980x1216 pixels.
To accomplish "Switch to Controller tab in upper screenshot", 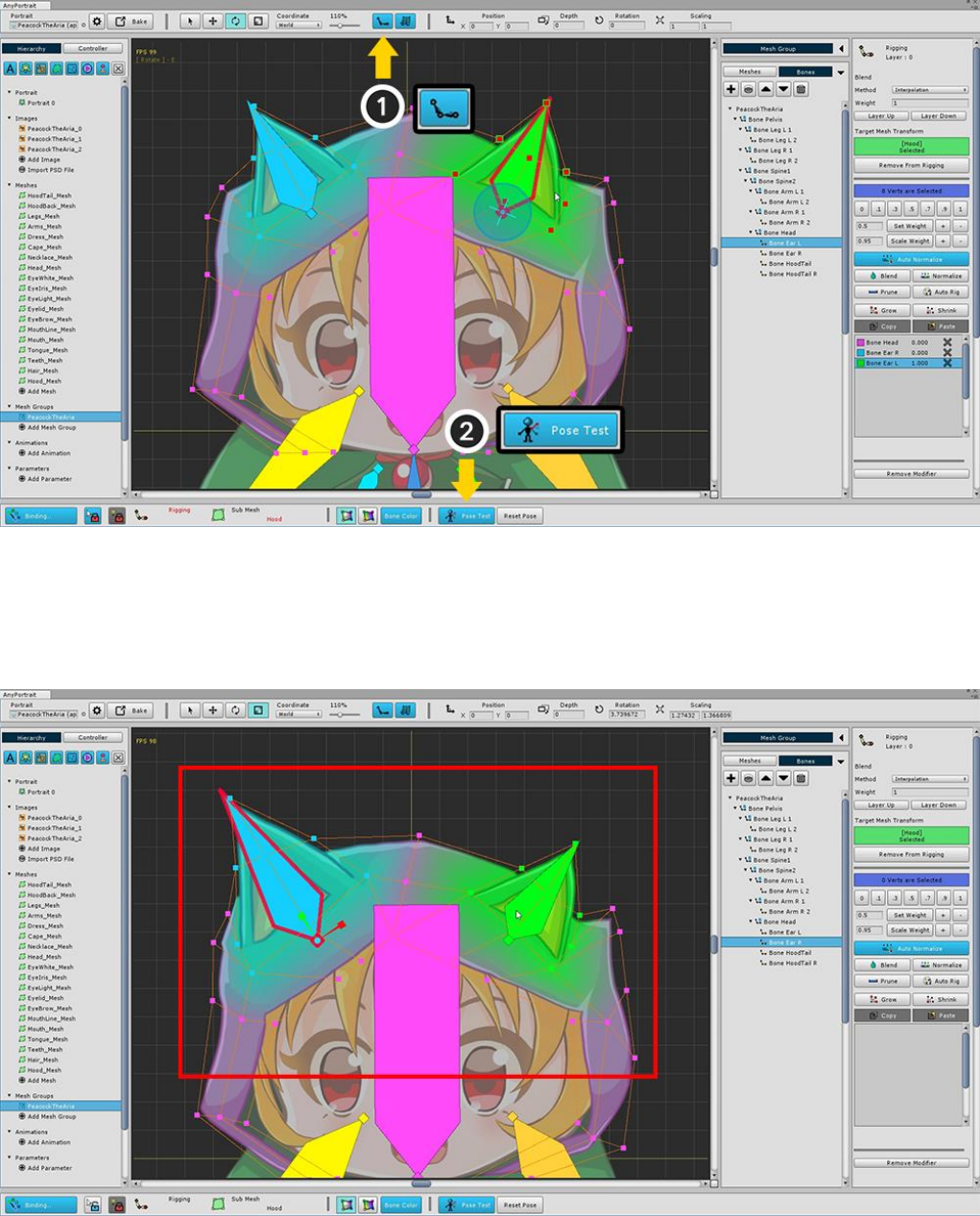I will [x=93, y=48].
